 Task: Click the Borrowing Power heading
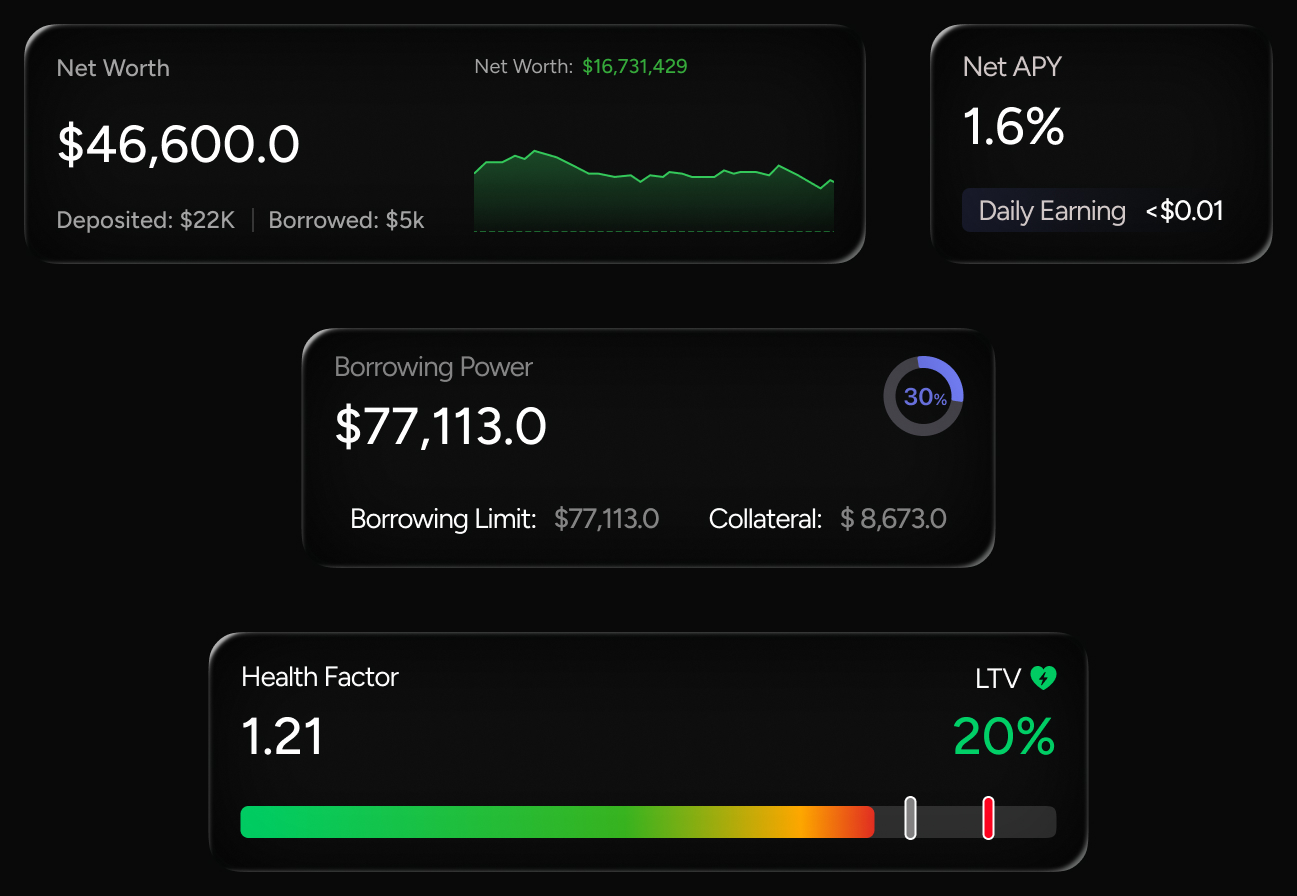(x=433, y=368)
